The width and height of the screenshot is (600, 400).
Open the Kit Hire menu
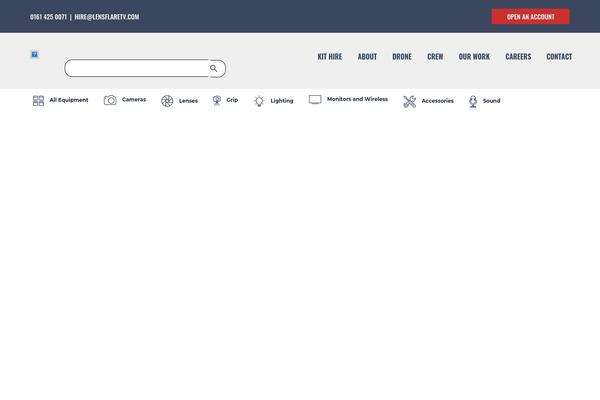pos(329,57)
